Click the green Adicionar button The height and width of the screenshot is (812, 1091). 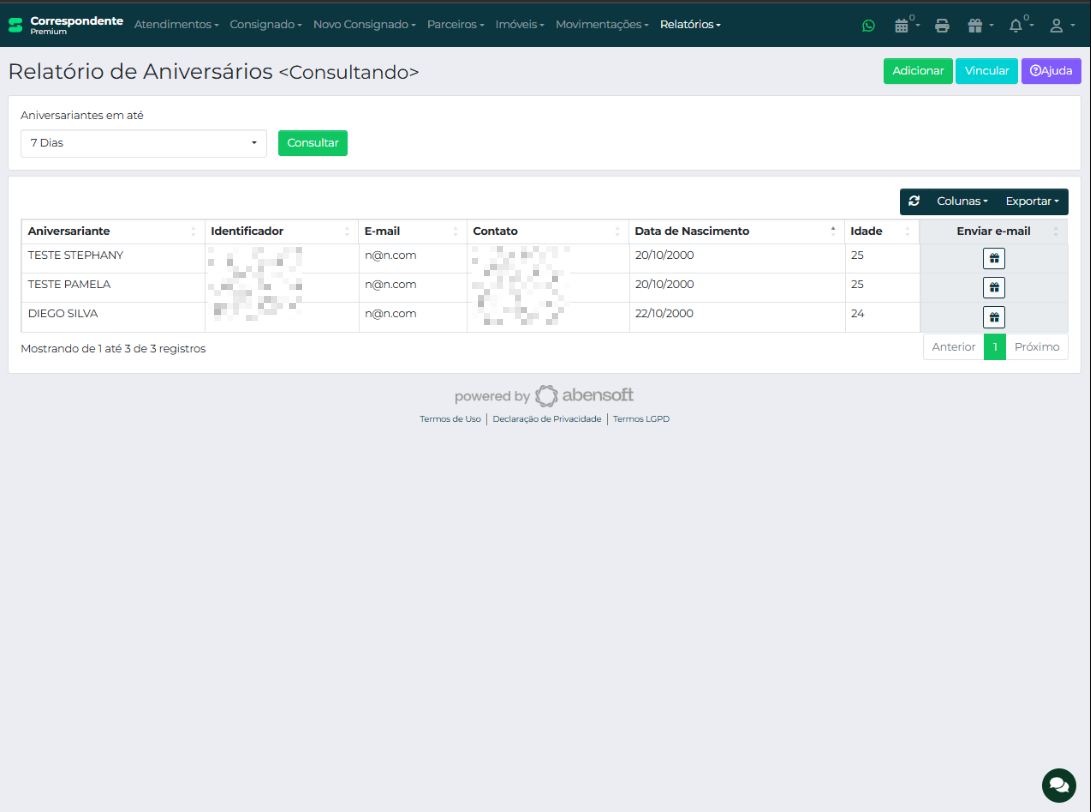(917, 71)
